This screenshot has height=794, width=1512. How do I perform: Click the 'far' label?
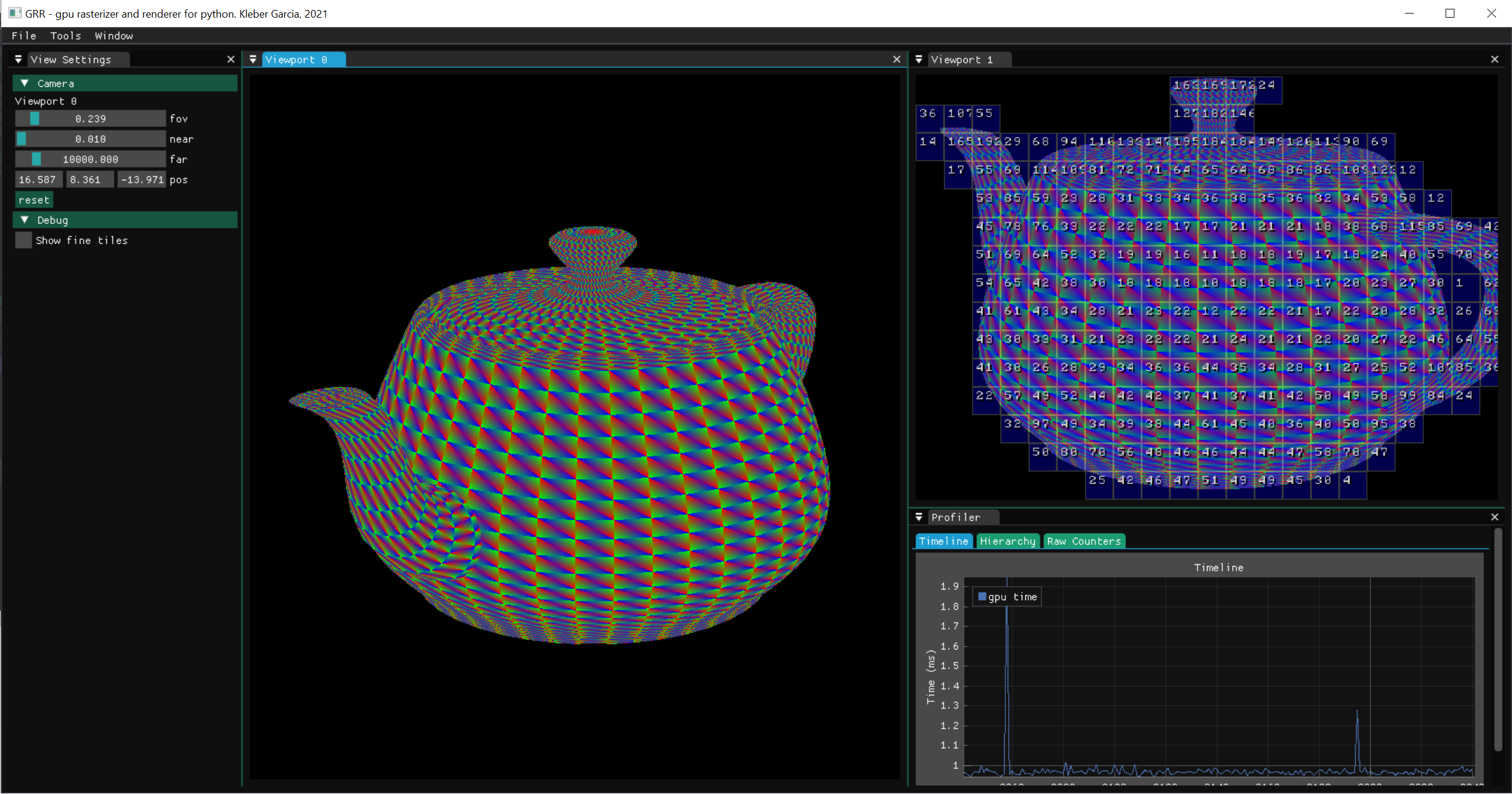click(x=179, y=159)
